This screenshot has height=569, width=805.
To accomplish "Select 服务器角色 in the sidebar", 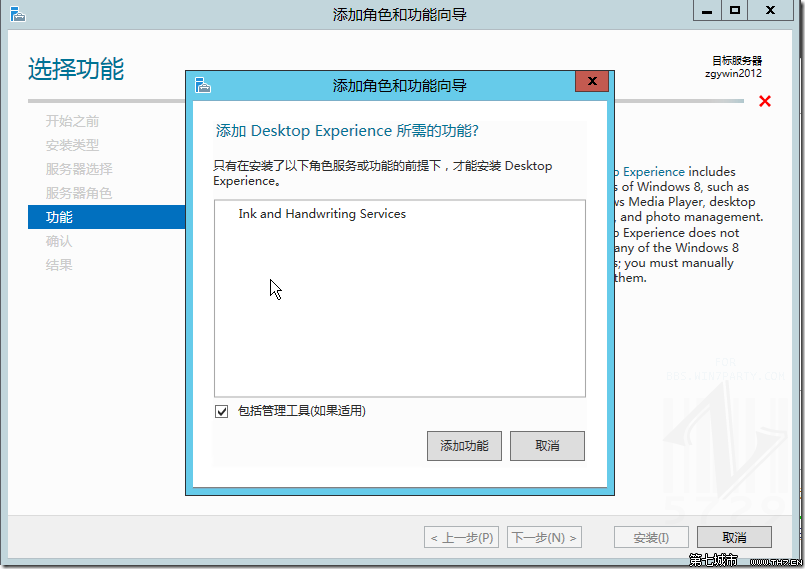I will point(79,193).
